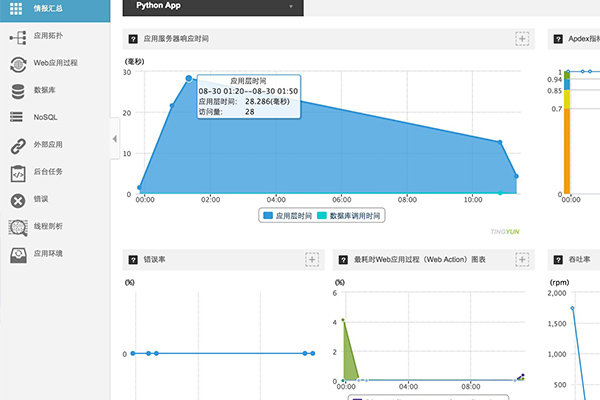Click the Web应用过程 globe icon

pyautogui.click(x=17, y=64)
